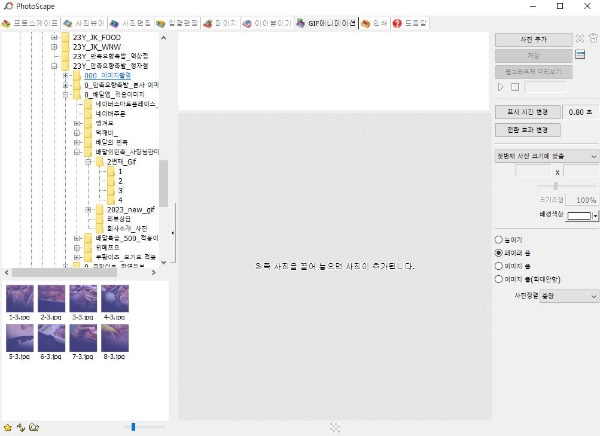Select the 000_이미지활용 folder
This screenshot has width=600, height=436.
click(108, 75)
